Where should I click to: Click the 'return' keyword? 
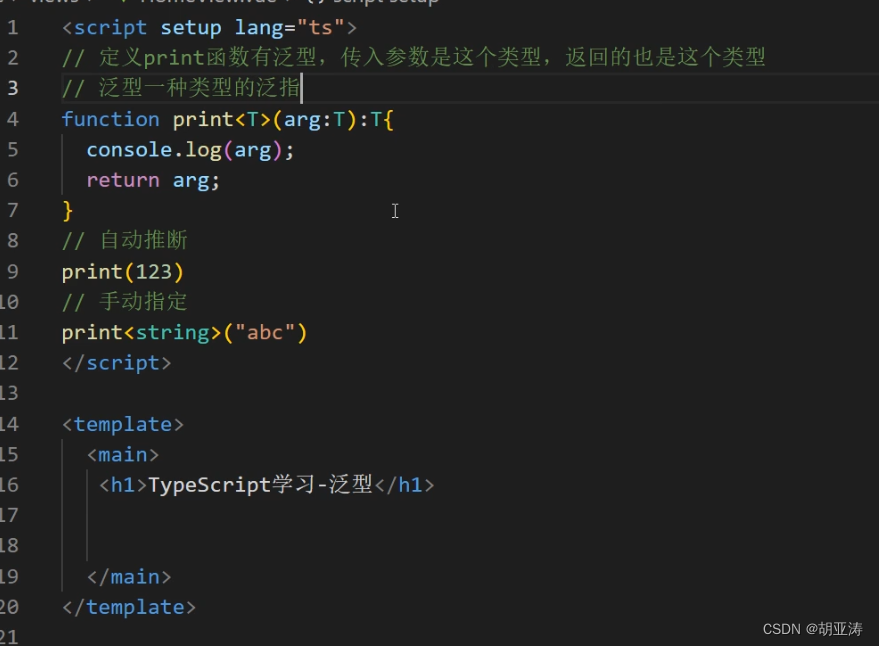coord(123,181)
